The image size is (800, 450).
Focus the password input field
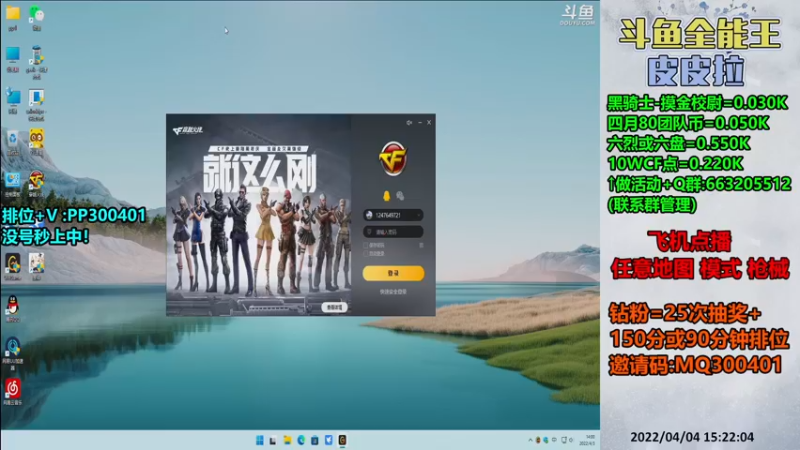point(393,232)
